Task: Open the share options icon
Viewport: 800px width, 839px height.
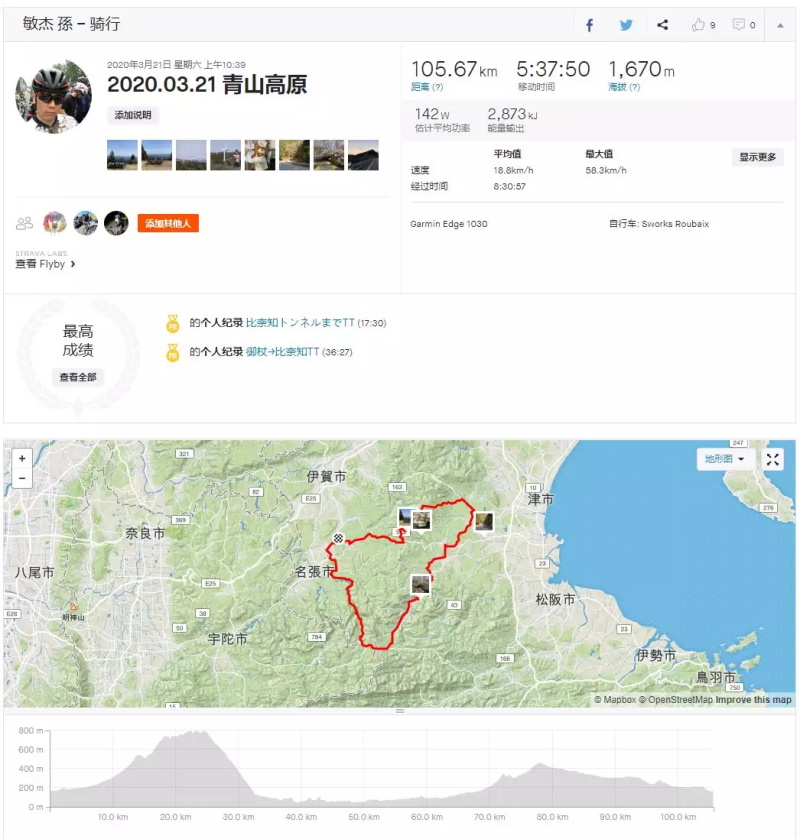Action: coord(662,25)
